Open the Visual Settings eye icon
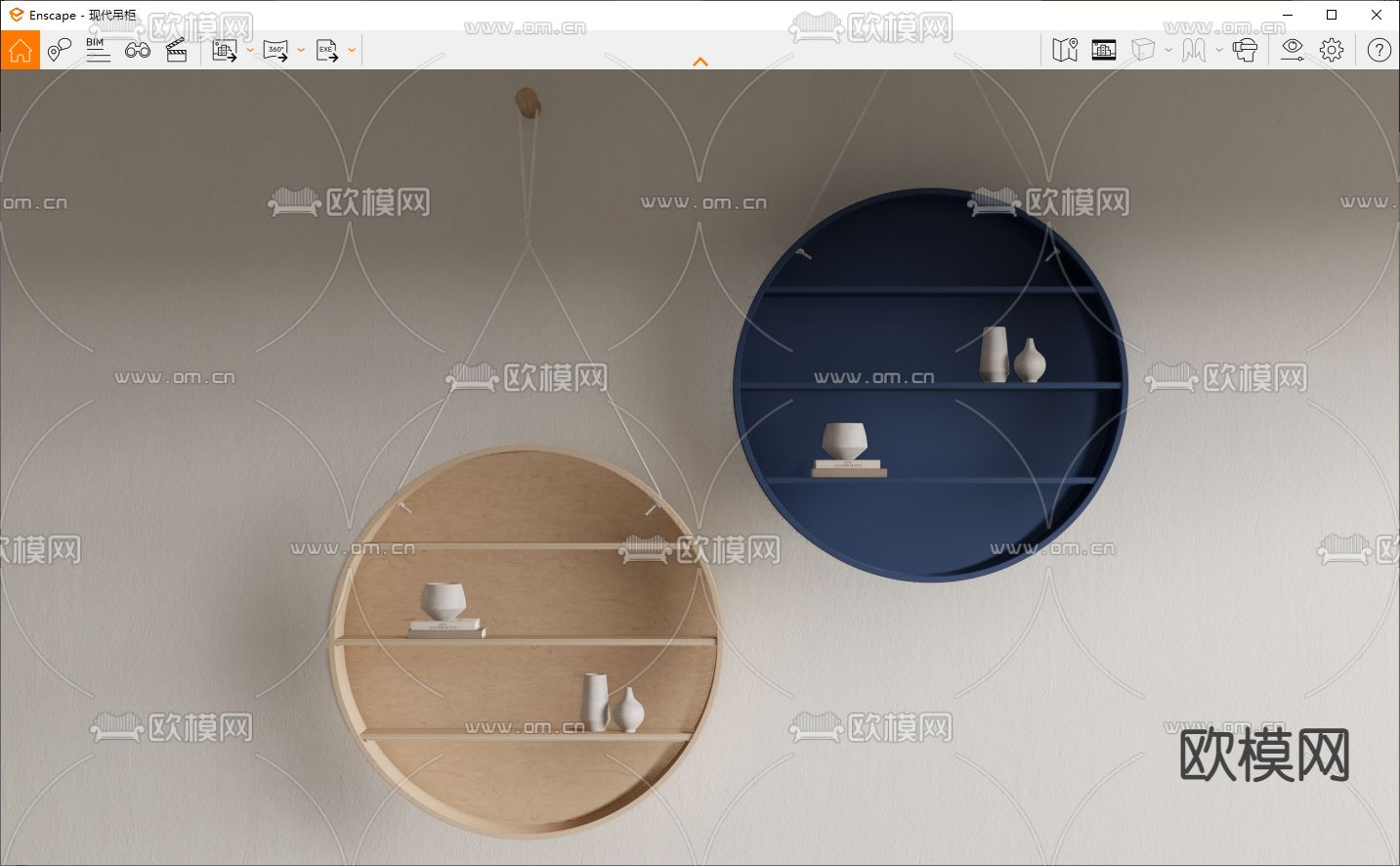Image resolution: width=1400 pixels, height=866 pixels. click(1292, 50)
